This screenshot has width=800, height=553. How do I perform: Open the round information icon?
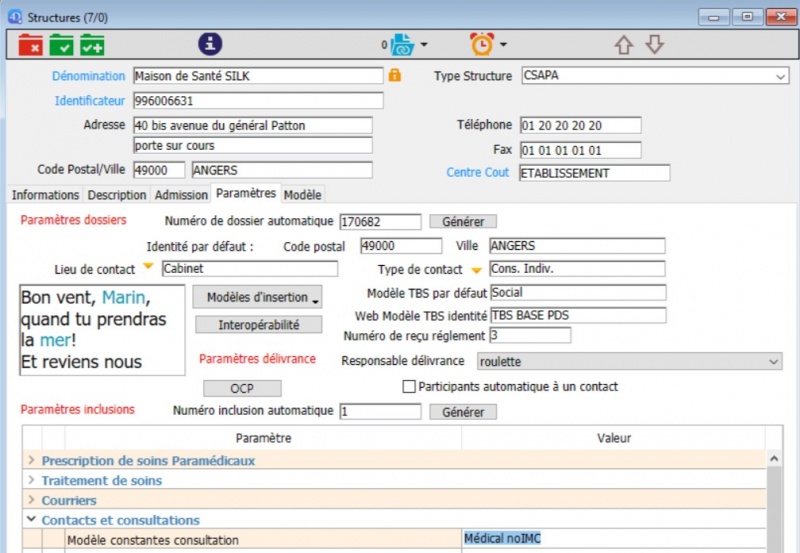(210, 44)
